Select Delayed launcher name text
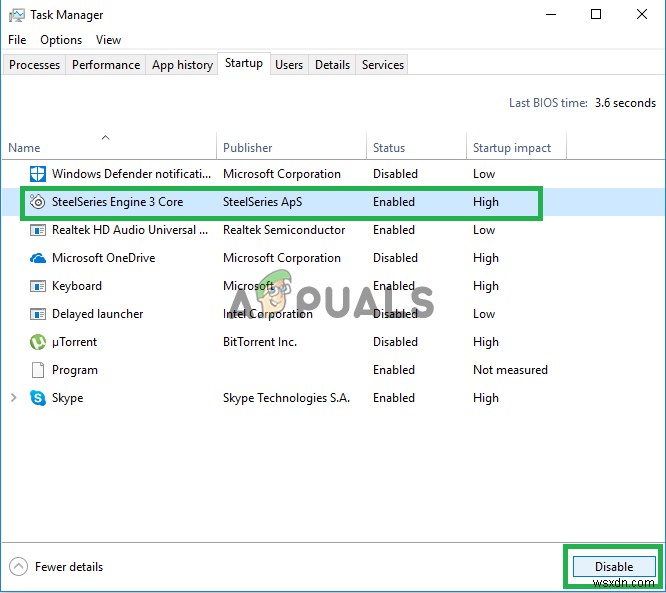This screenshot has width=666, height=593. pos(97,314)
